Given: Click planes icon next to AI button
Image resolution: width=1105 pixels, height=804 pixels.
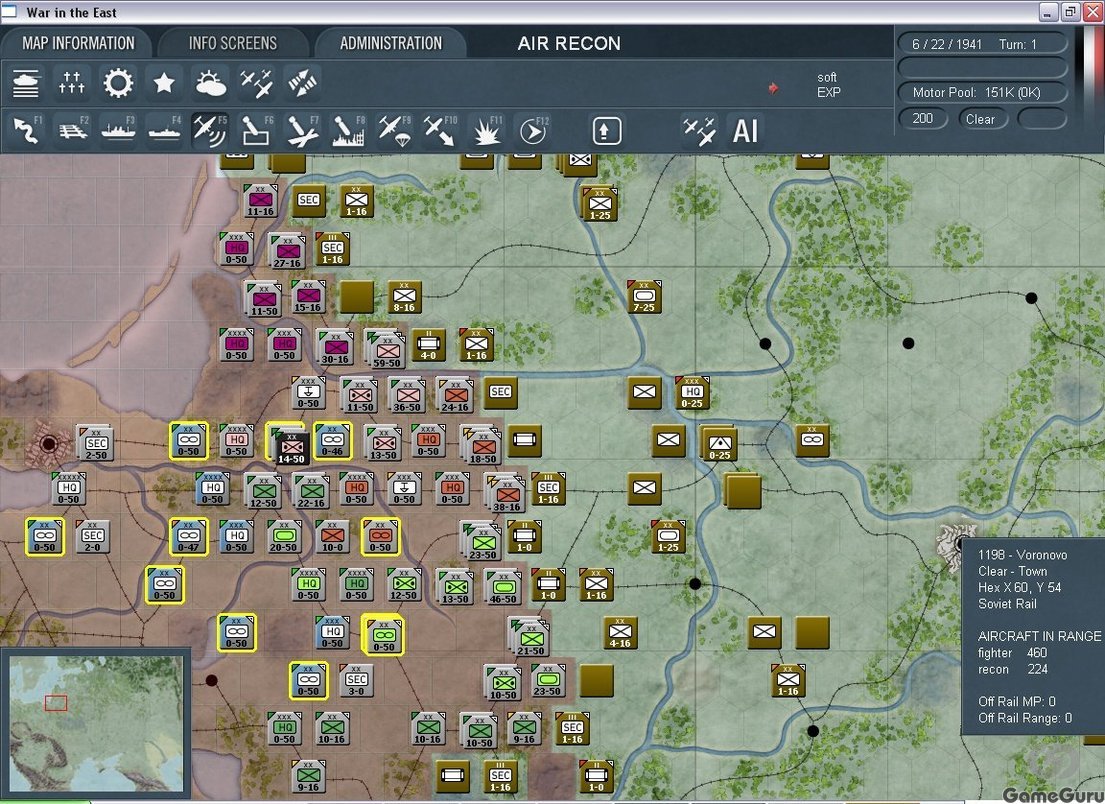Looking at the screenshot, I should pyautogui.click(x=699, y=131).
